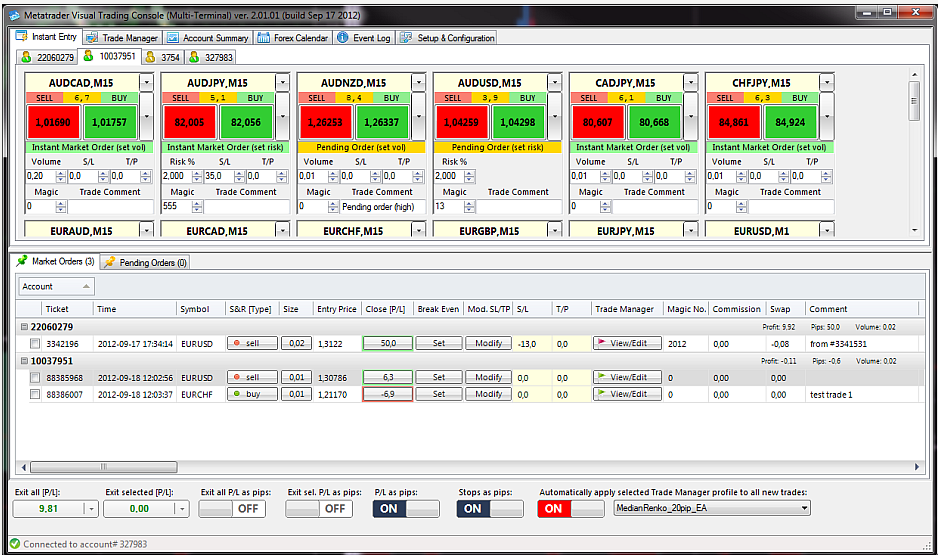Open the AUDNZD,M15 symbol dropdown
This screenshot has width=938, height=555.
coord(419,83)
